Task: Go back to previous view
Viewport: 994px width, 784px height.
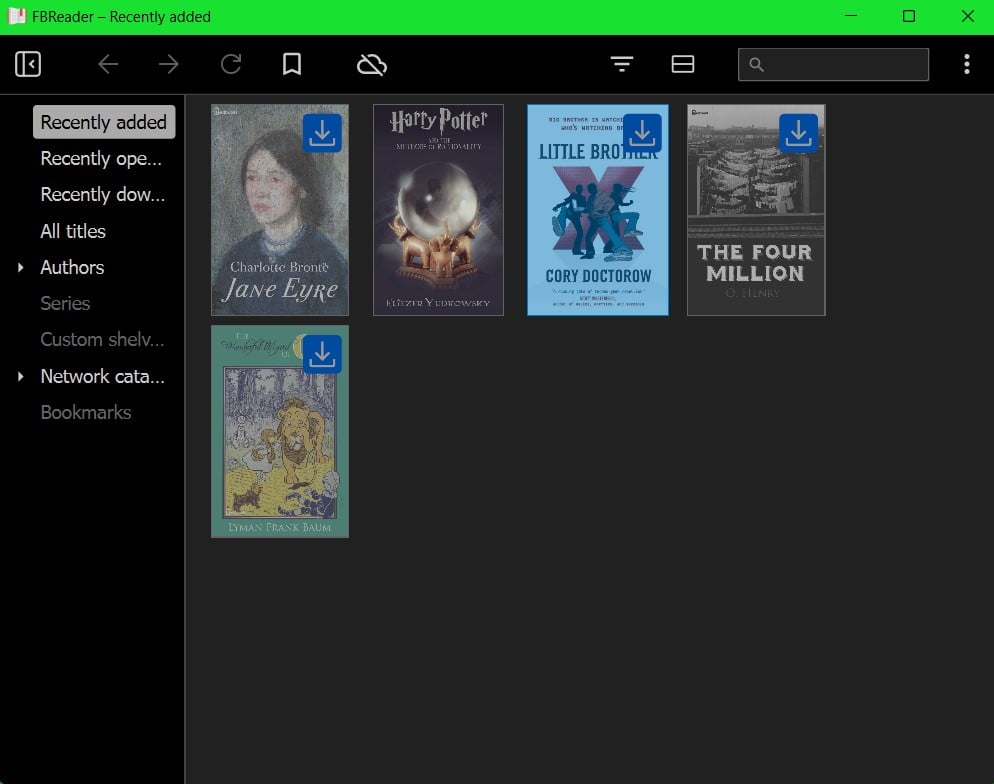Action: coord(108,64)
